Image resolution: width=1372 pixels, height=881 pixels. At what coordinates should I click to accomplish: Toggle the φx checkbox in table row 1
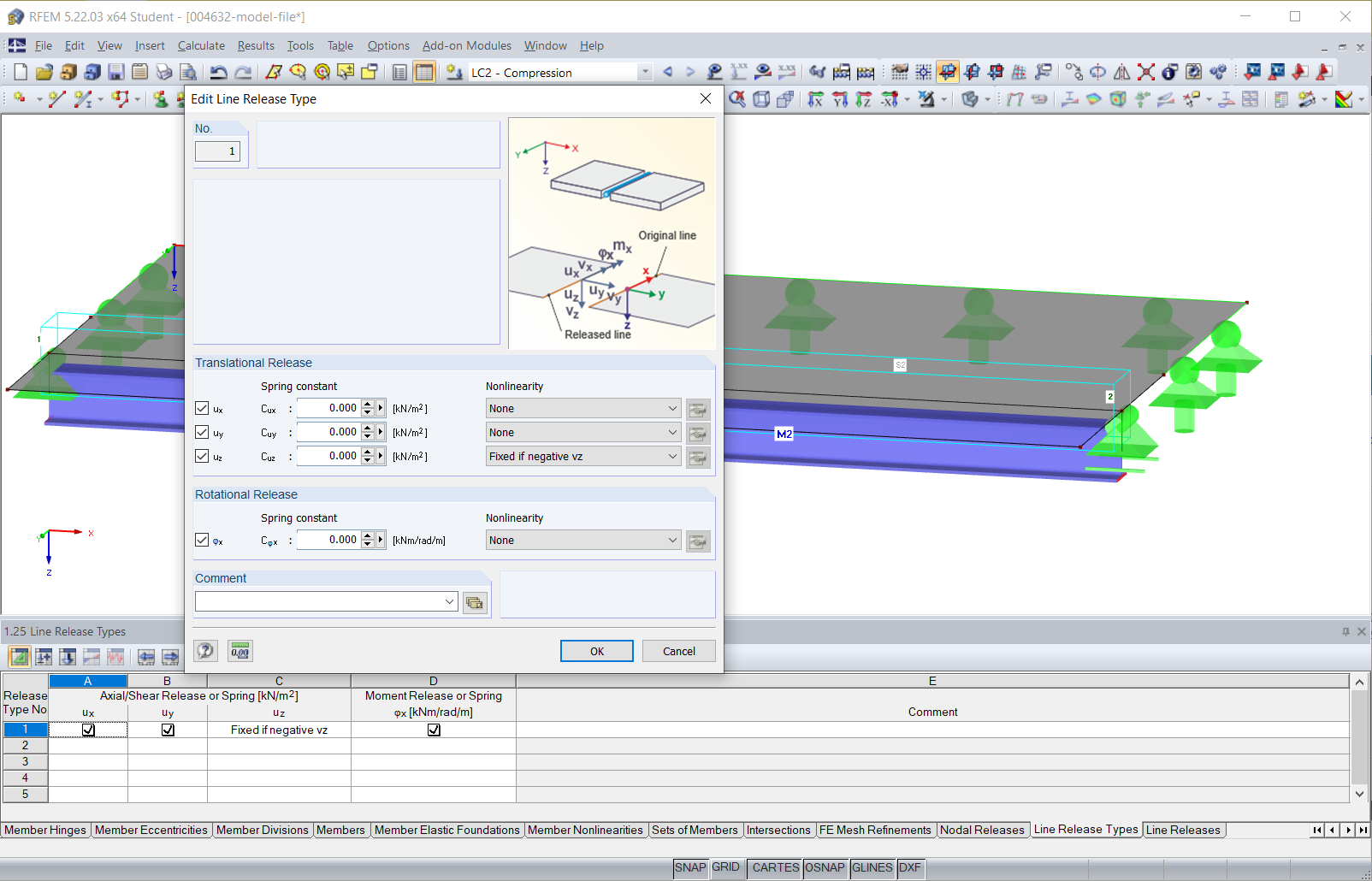coord(434,730)
